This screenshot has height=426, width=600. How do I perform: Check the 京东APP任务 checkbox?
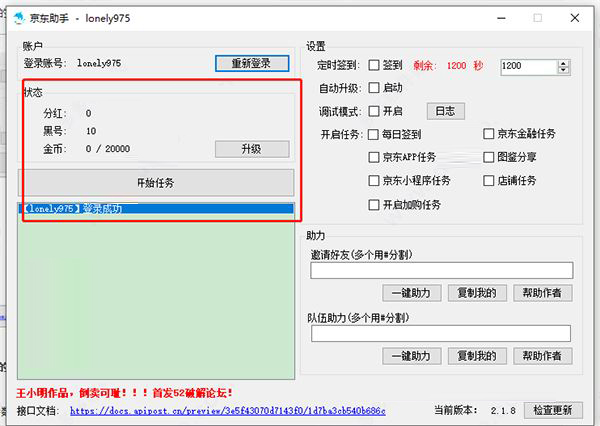(373, 157)
